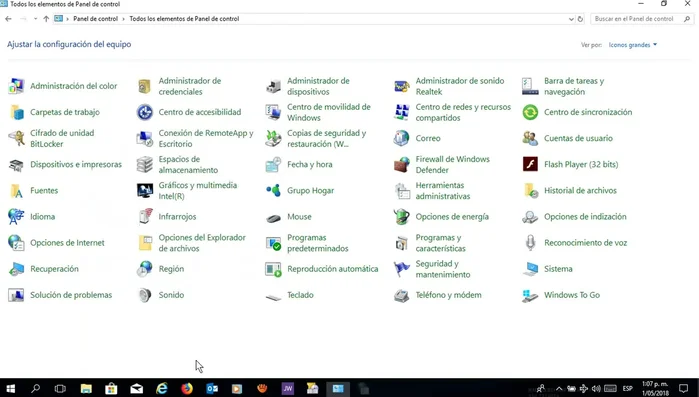The width and height of the screenshot is (699, 397).
Task: Open Flash Player (32 bits) icon
Action: (530, 164)
